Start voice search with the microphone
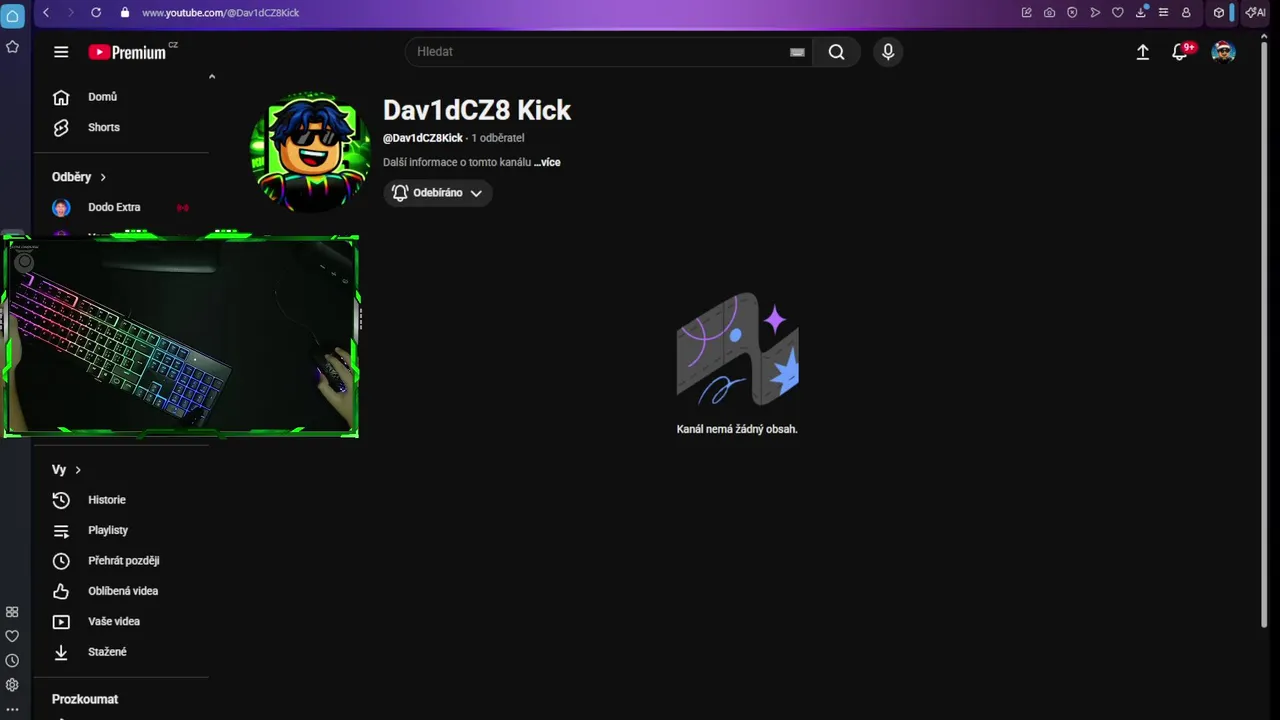Viewport: 1280px width, 720px height. pos(888,52)
